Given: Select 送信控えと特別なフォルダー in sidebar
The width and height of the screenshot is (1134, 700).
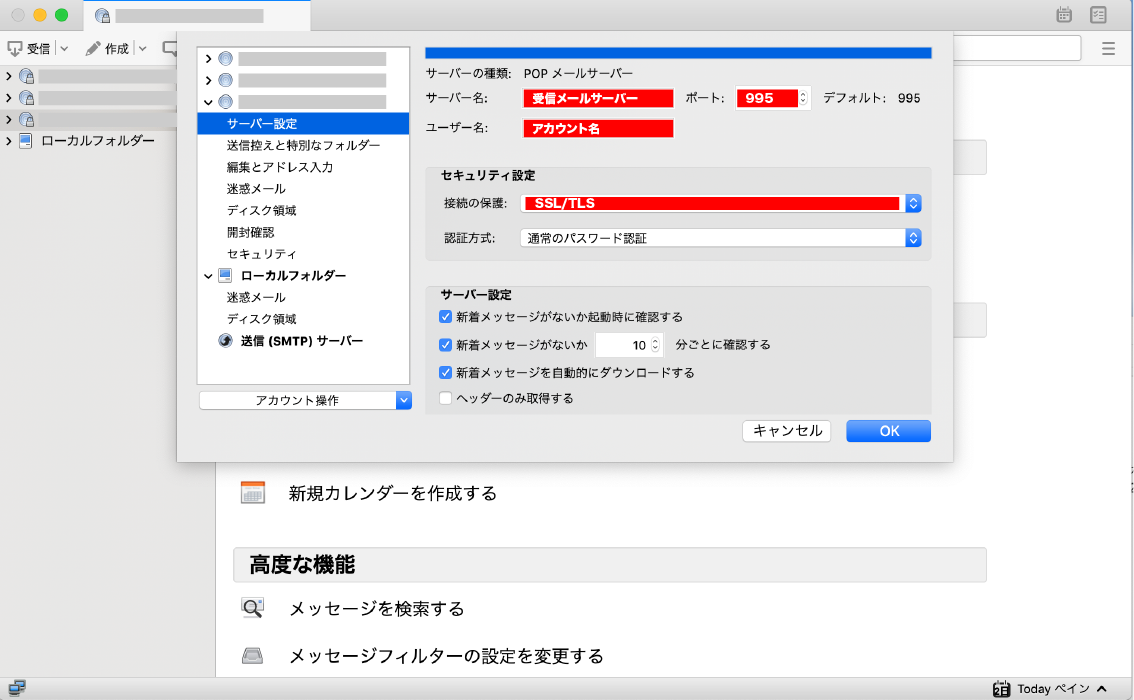Looking at the screenshot, I should (303, 145).
